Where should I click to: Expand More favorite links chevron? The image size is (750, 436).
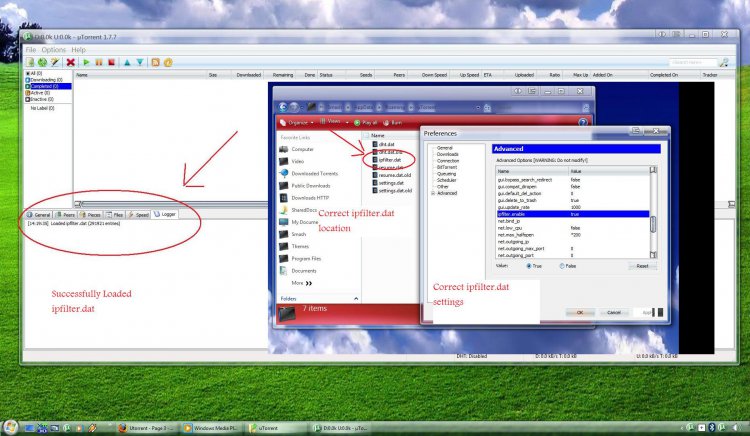tap(309, 283)
